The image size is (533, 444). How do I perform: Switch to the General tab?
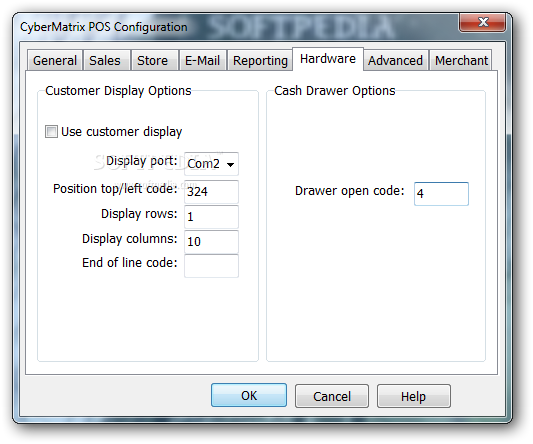(x=55, y=61)
